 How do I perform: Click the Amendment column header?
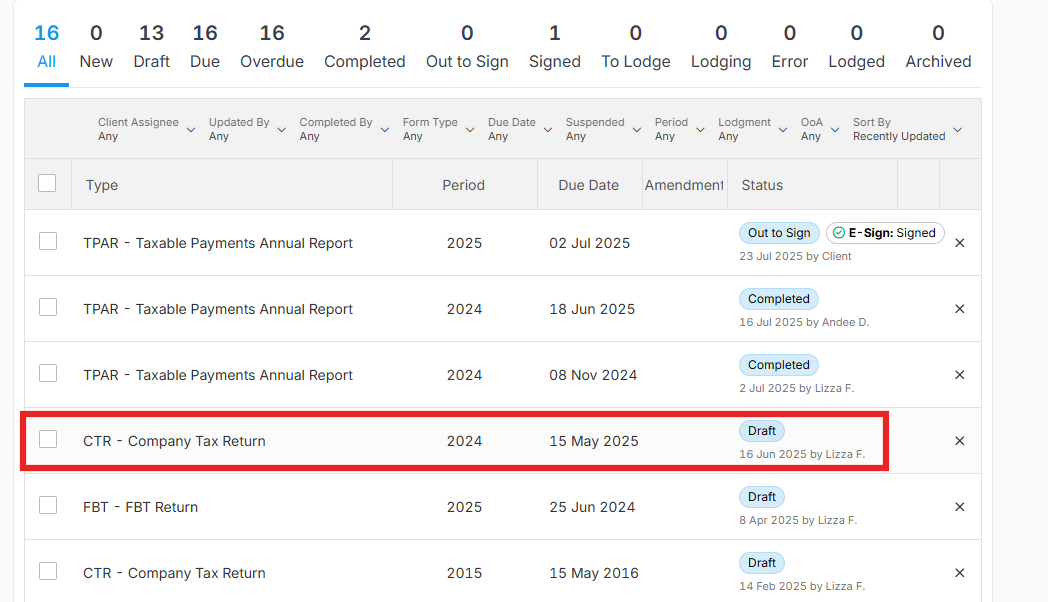click(x=684, y=185)
